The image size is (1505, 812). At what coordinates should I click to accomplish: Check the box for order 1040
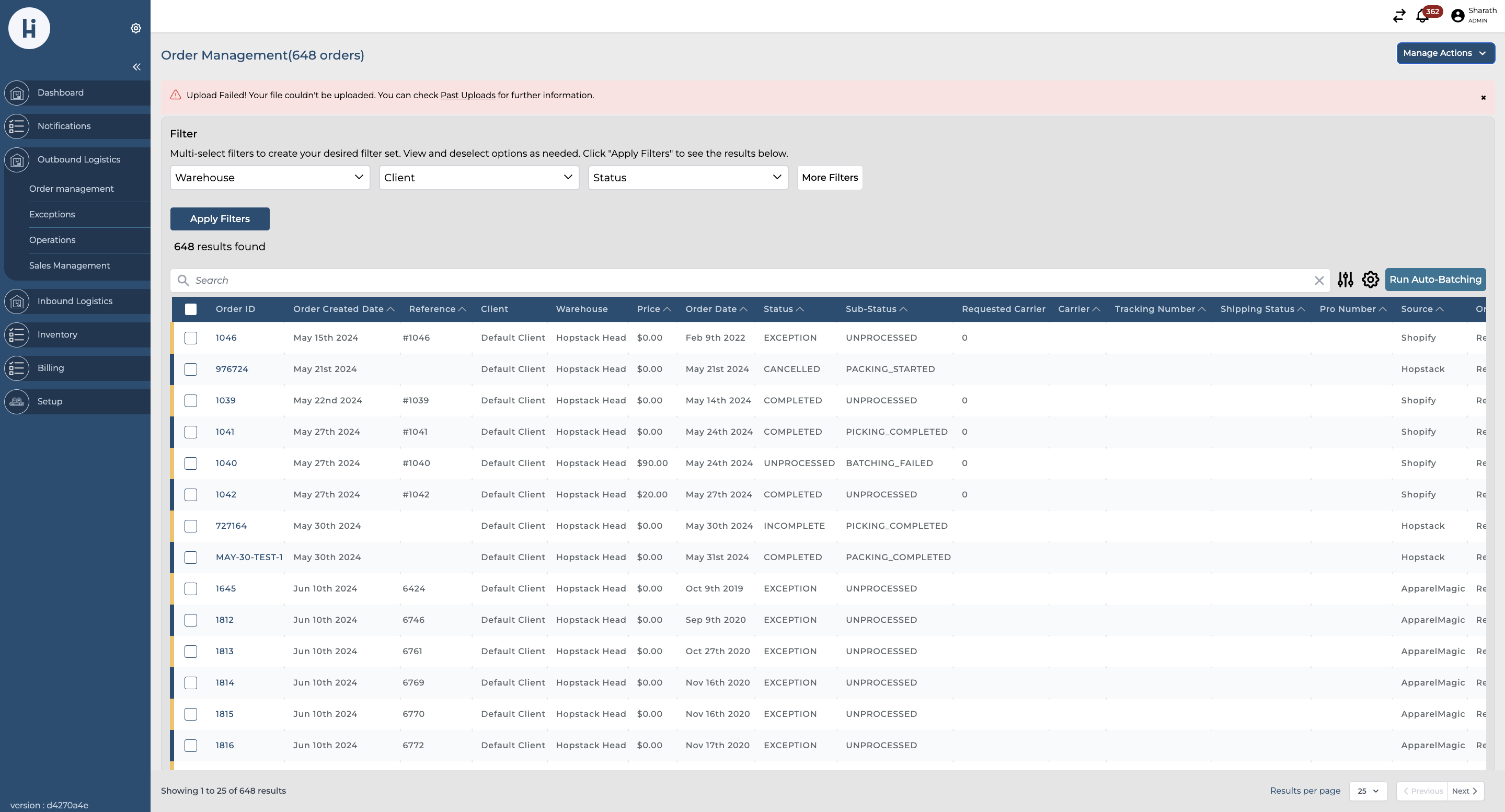click(x=190, y=463)
